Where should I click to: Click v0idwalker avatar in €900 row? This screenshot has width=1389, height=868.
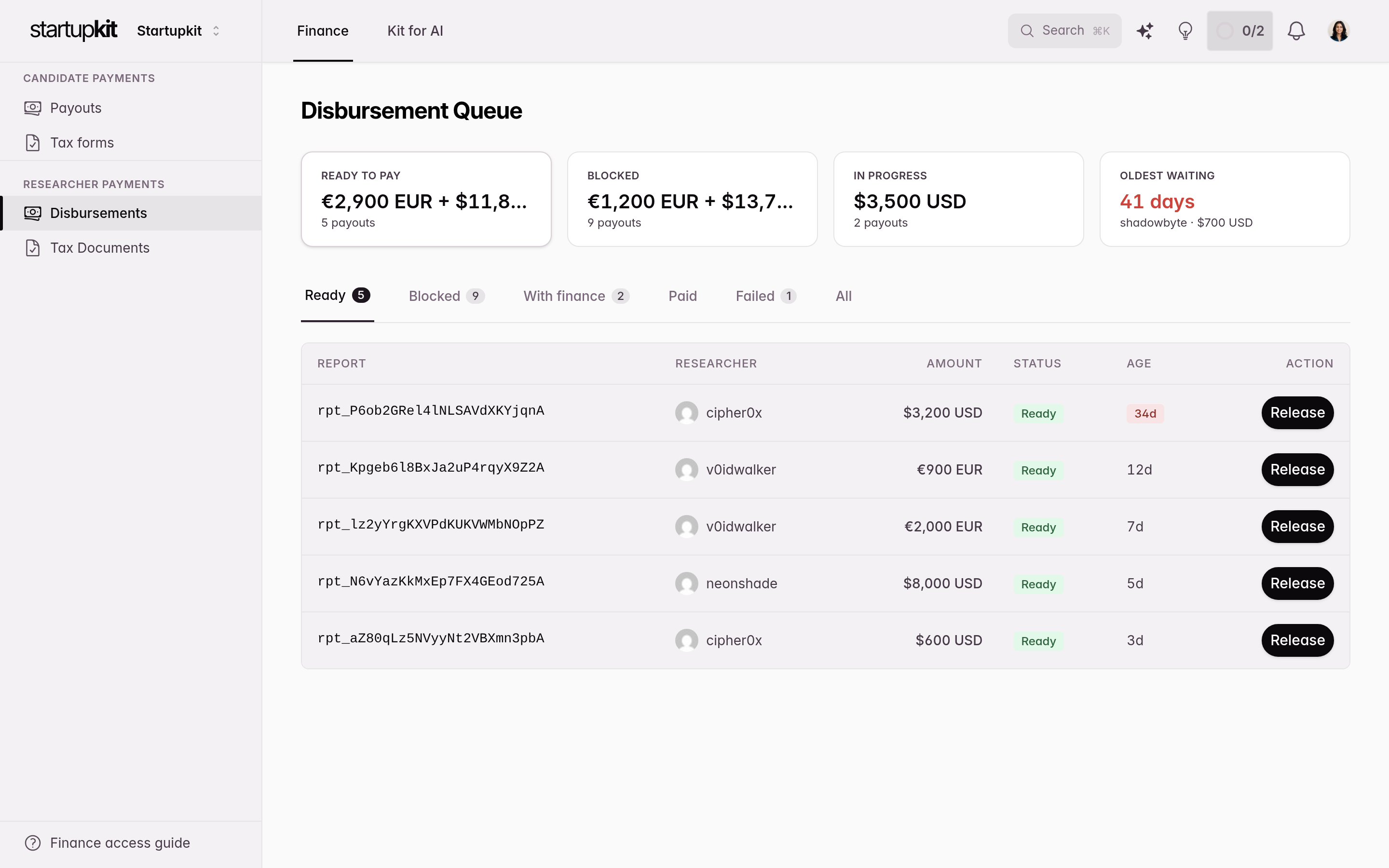(686, 470)
